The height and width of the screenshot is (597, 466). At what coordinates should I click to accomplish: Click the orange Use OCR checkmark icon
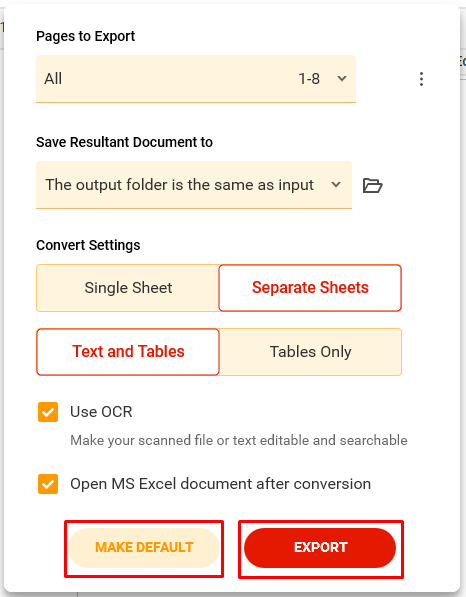48,412
